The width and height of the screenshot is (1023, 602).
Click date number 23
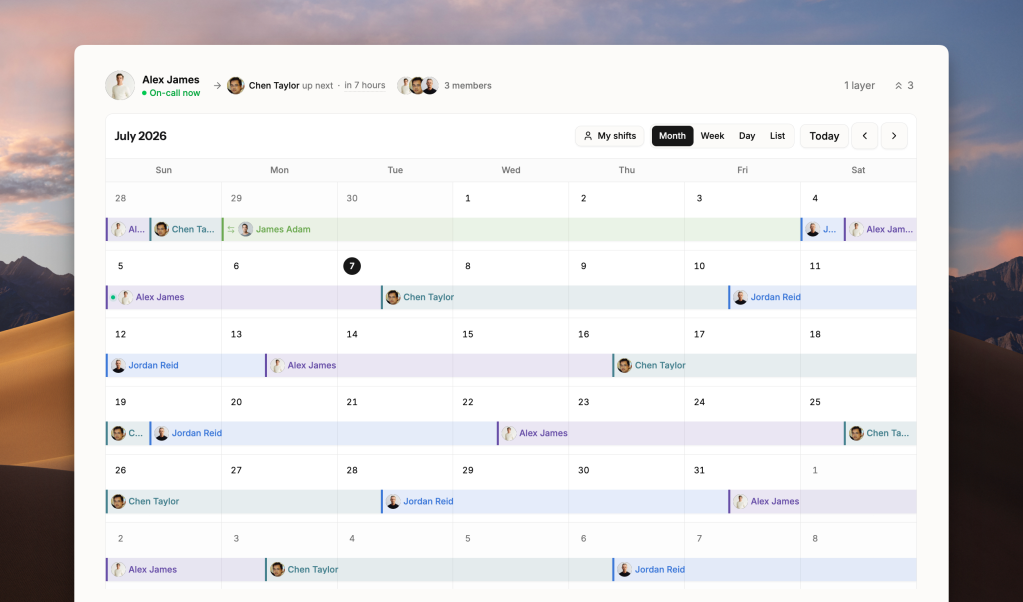(x=583, y=402)
